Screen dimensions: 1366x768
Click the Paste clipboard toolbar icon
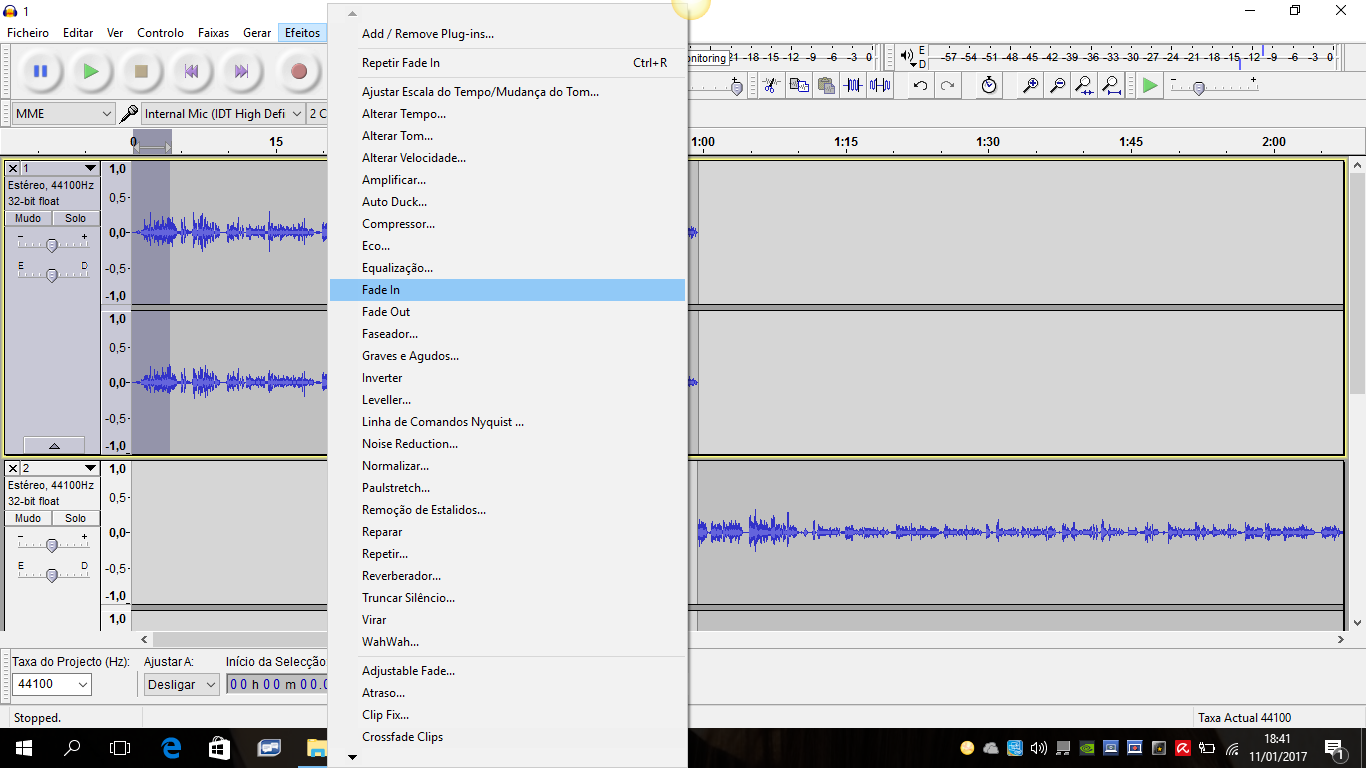pyautogui.click(x=825, y=85)
